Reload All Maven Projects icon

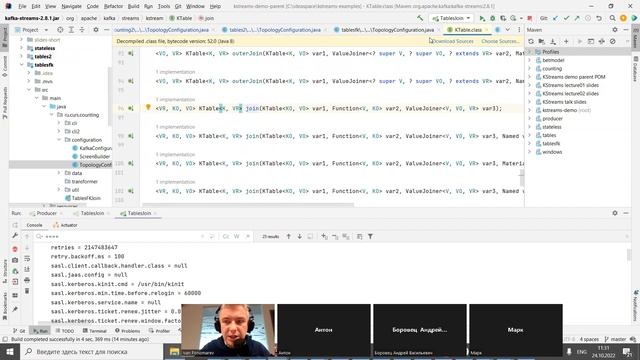[531, 41]
